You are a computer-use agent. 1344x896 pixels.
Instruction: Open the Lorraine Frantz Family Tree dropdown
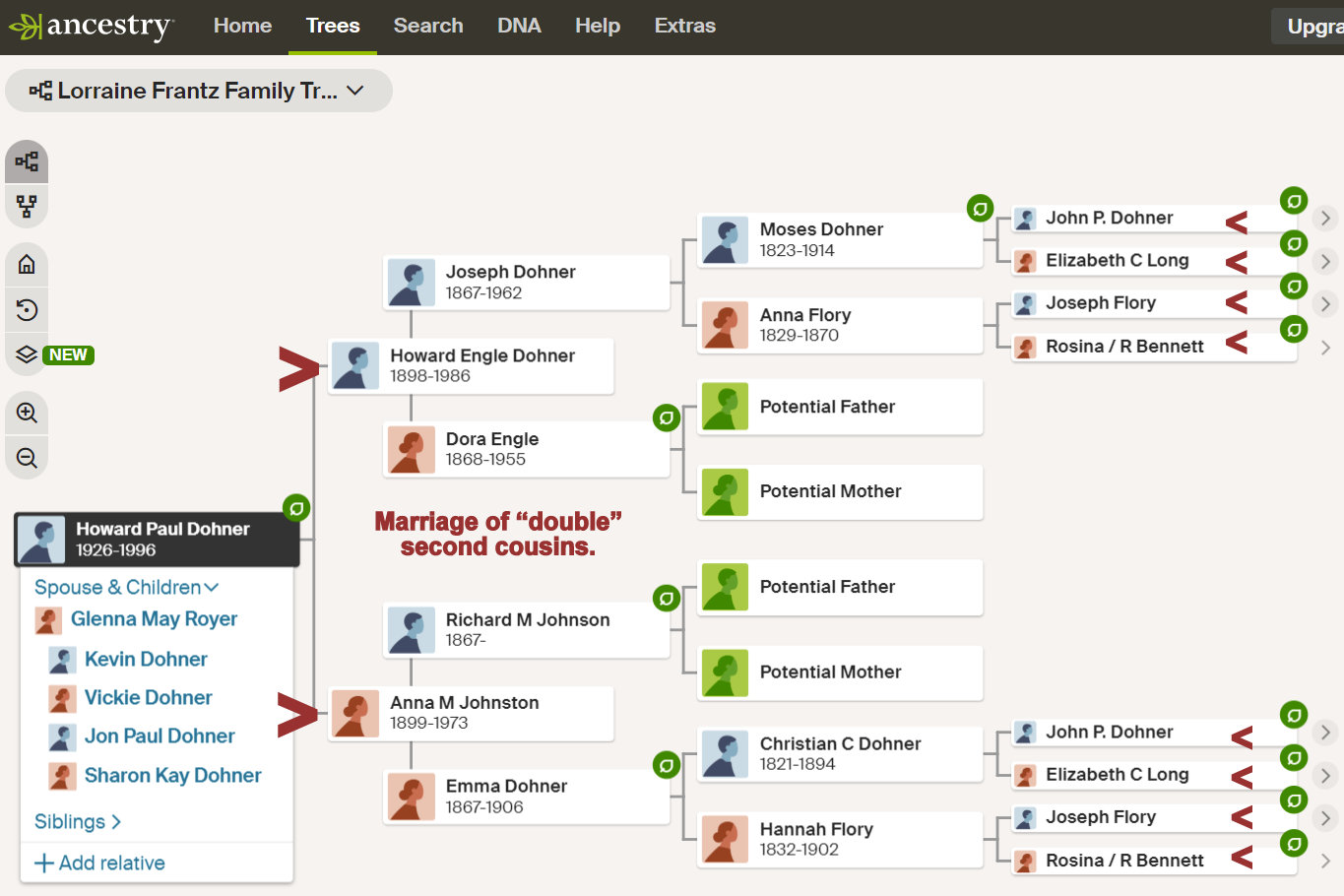pos(198,91)
